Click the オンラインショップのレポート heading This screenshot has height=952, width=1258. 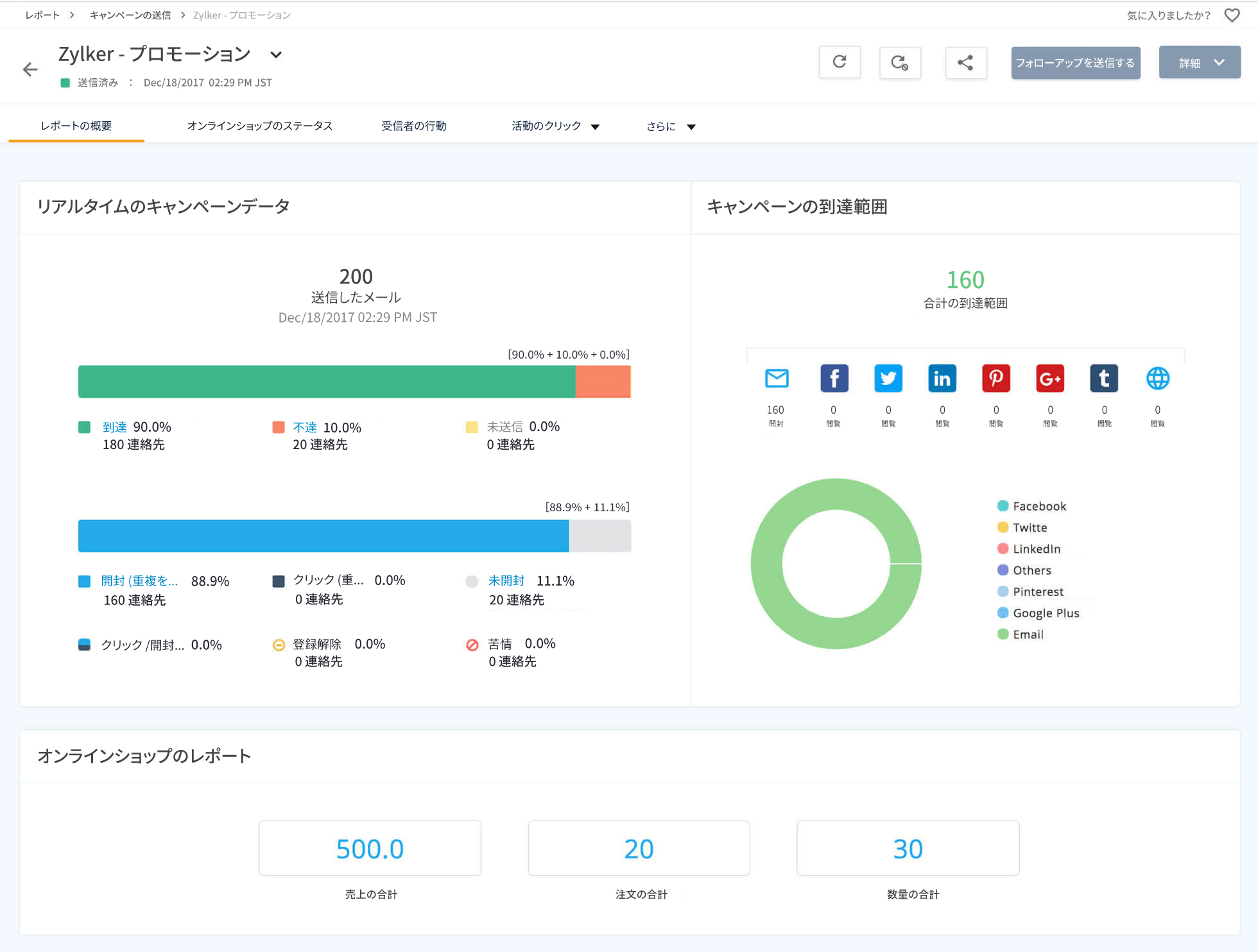click(x=144, y=756)
